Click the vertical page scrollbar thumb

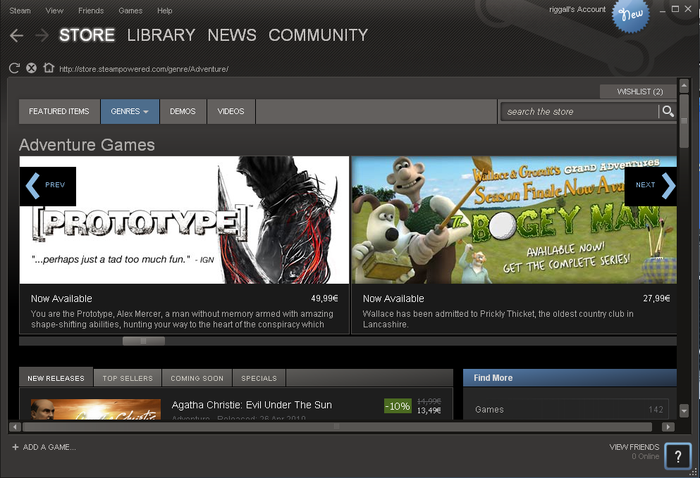point(683,121)
